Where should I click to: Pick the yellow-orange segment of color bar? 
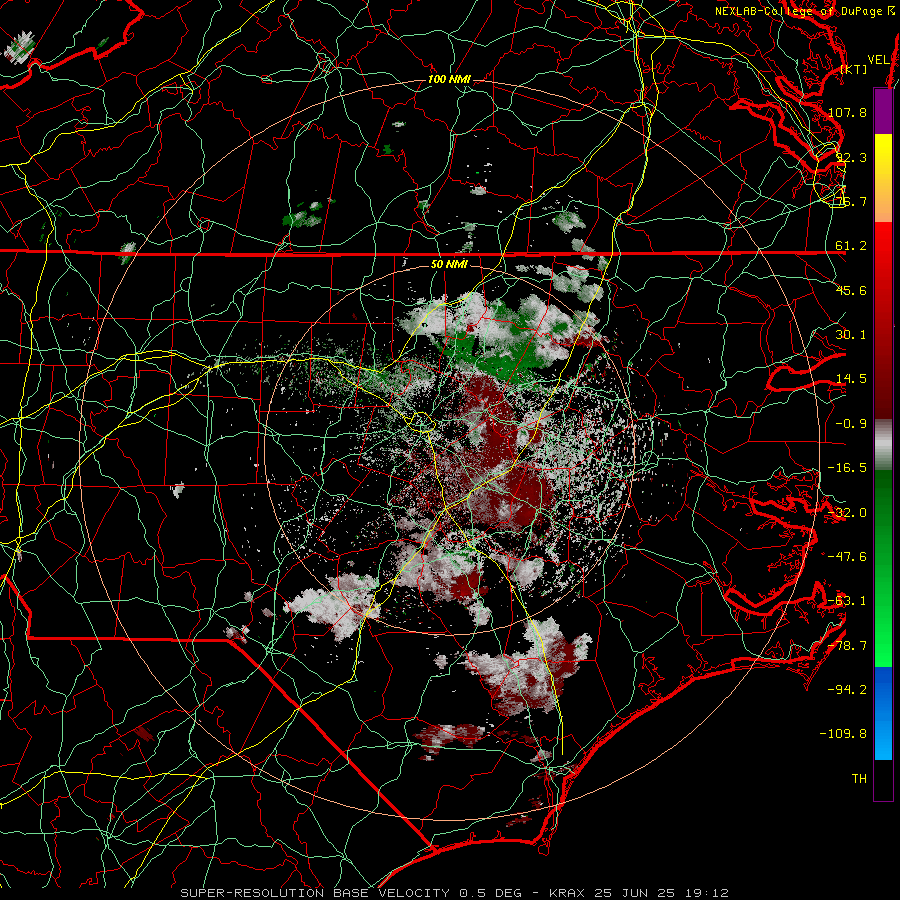coord(883,178)
